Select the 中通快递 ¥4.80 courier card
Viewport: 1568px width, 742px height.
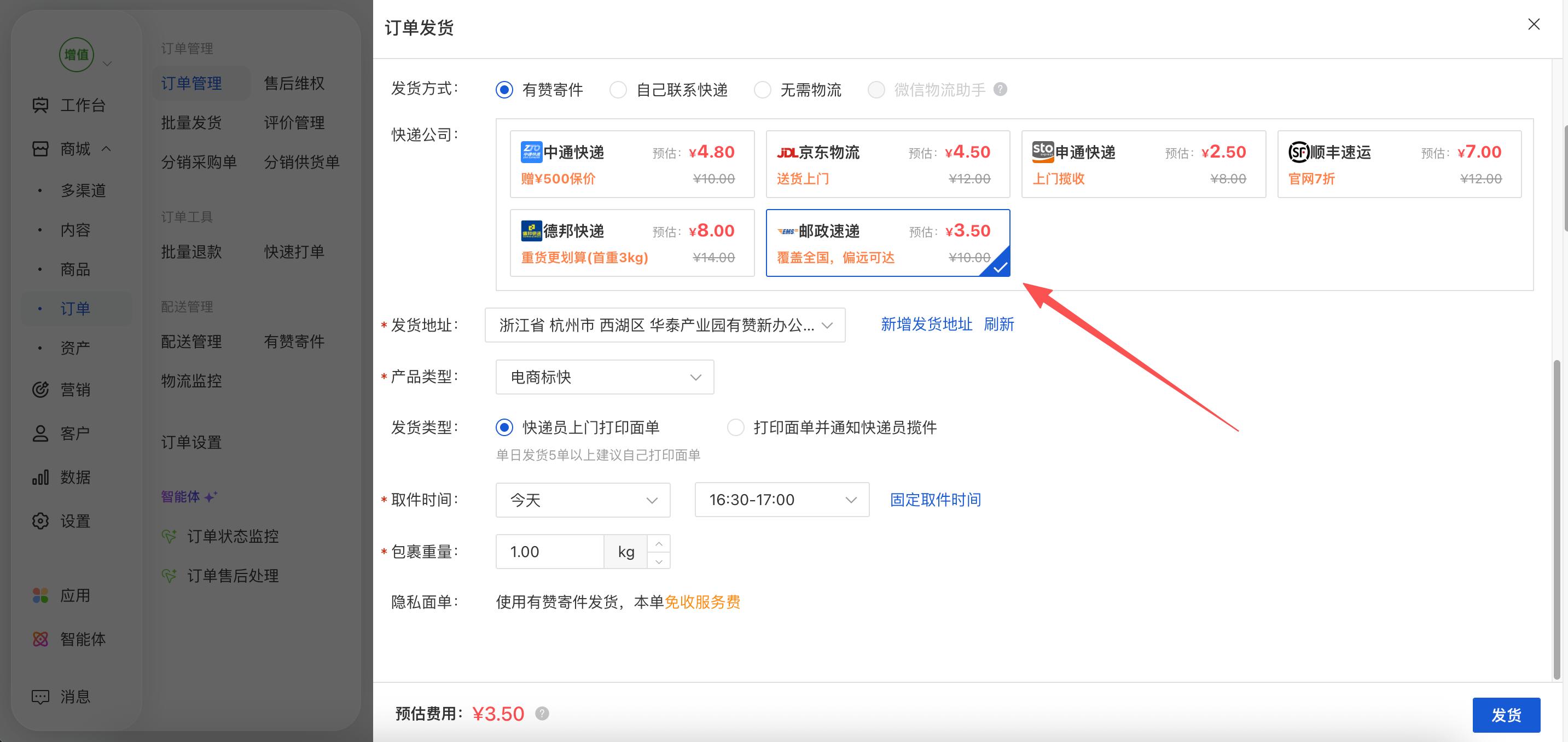click(632, 164)
